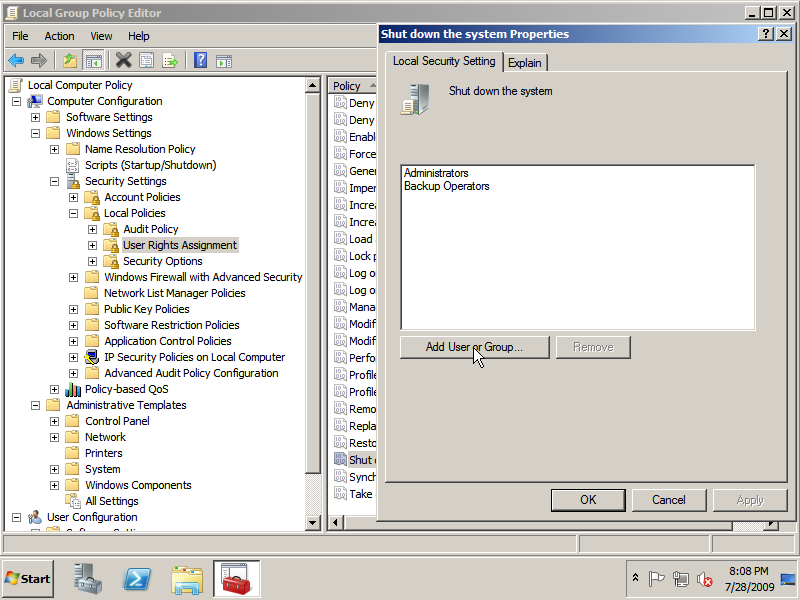
Task: Open the Help menu
Action: (x=138, y=36)
